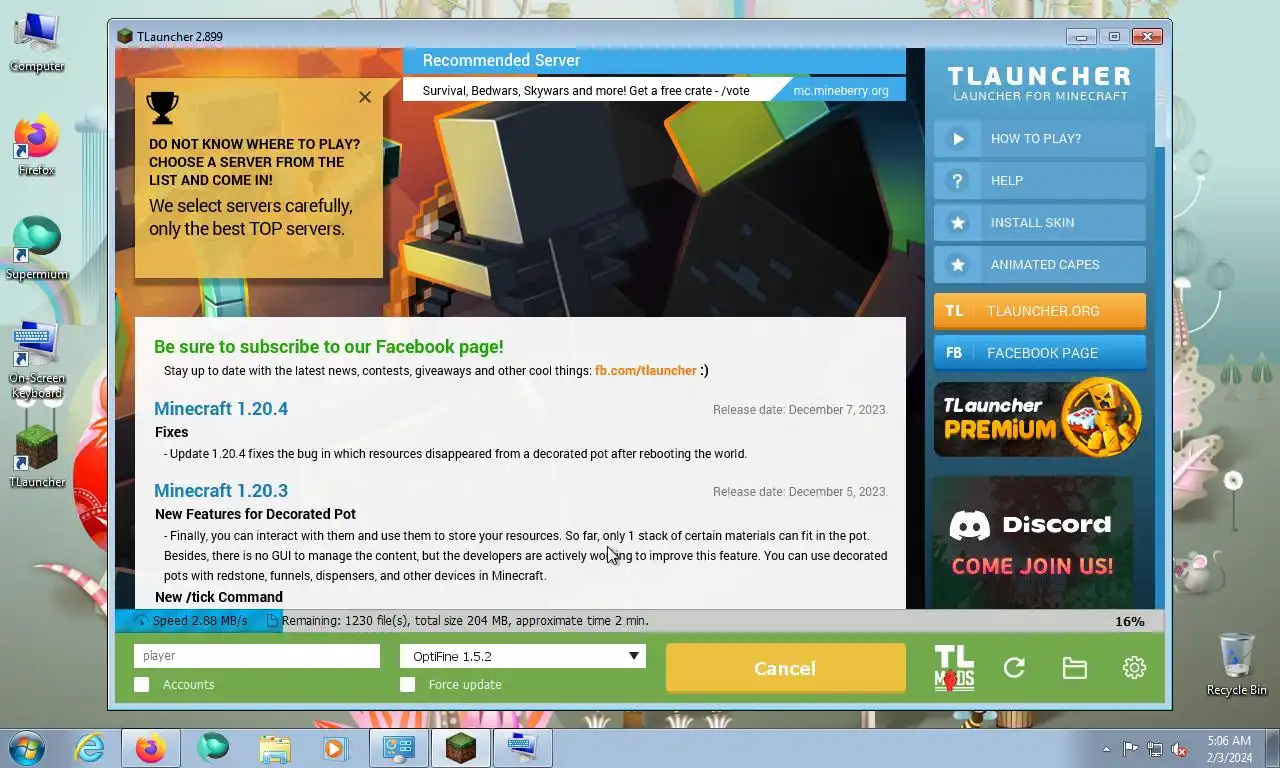
Task: Open the How to Play? menu item
Action: (x=1040, y=139)
